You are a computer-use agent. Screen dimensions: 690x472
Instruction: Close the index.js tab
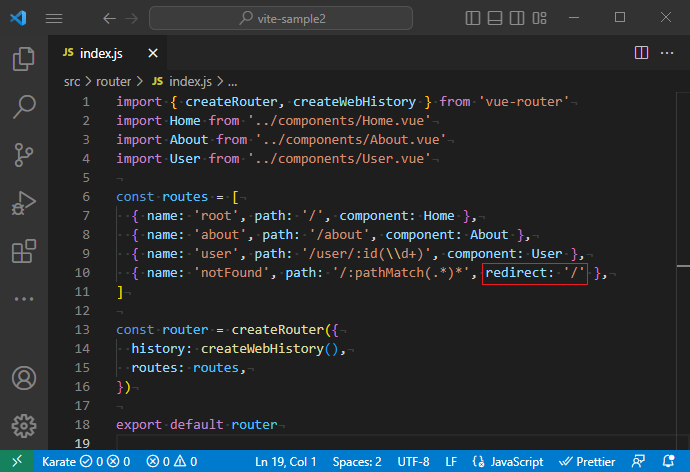(x=153, y=53)
